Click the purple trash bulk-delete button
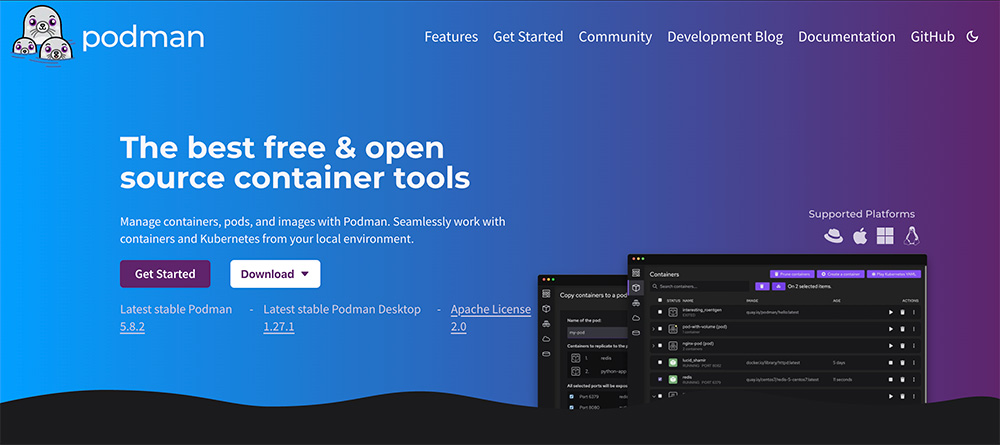 point(762,286)
